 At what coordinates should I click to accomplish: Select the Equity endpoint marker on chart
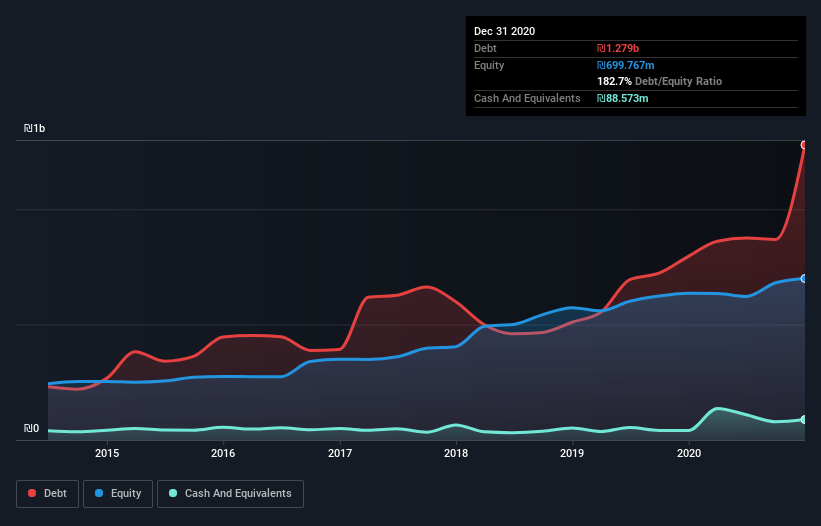click(x=804, y=278)
